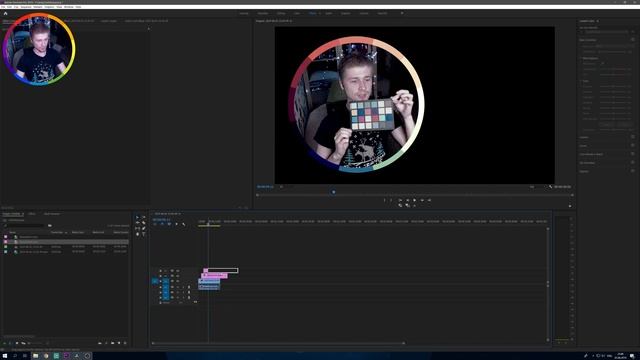Mute audio track A1
Screen dimensions: 640x360
click(x=178, y=287)
